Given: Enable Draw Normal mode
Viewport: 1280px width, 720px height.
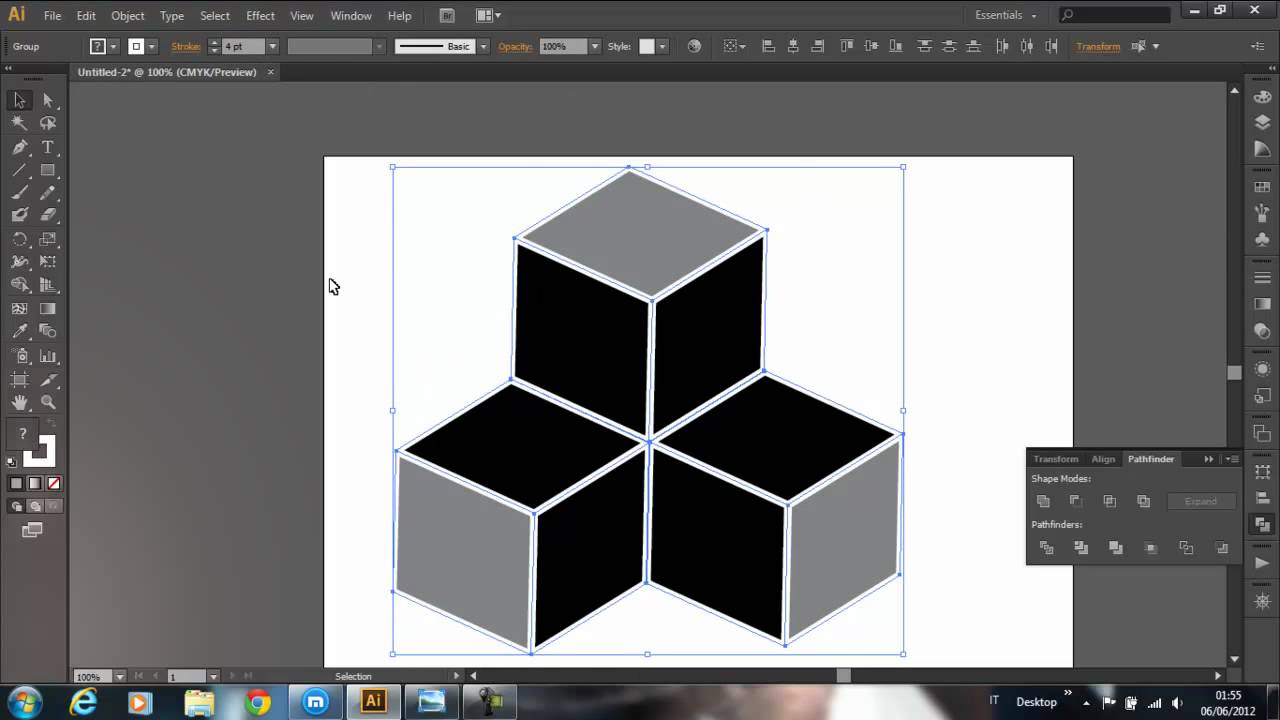Looking at the screenshot, I should pyautogui.click(x=16, y=506).
